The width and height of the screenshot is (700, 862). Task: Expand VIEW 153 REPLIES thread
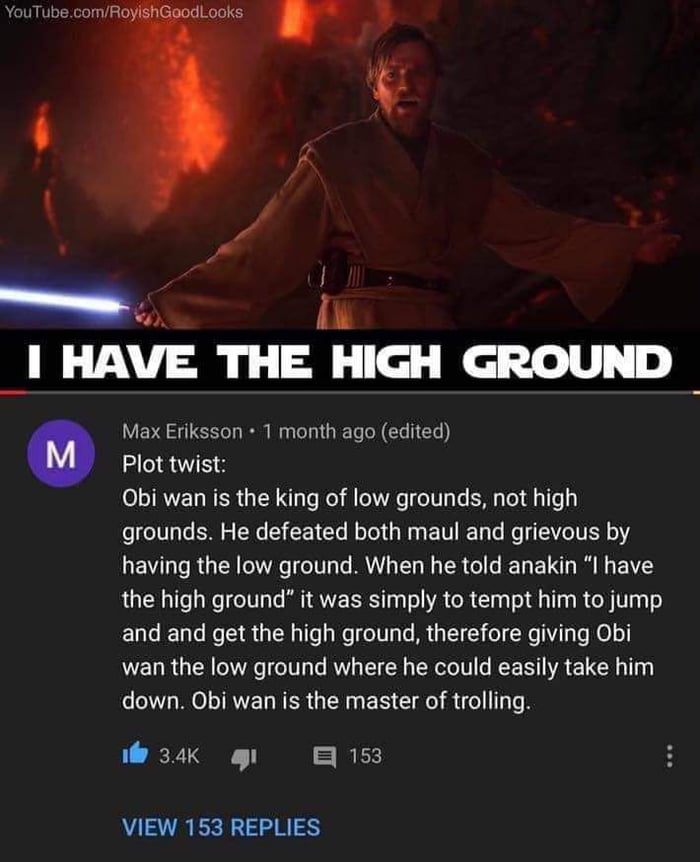(221, 827)
